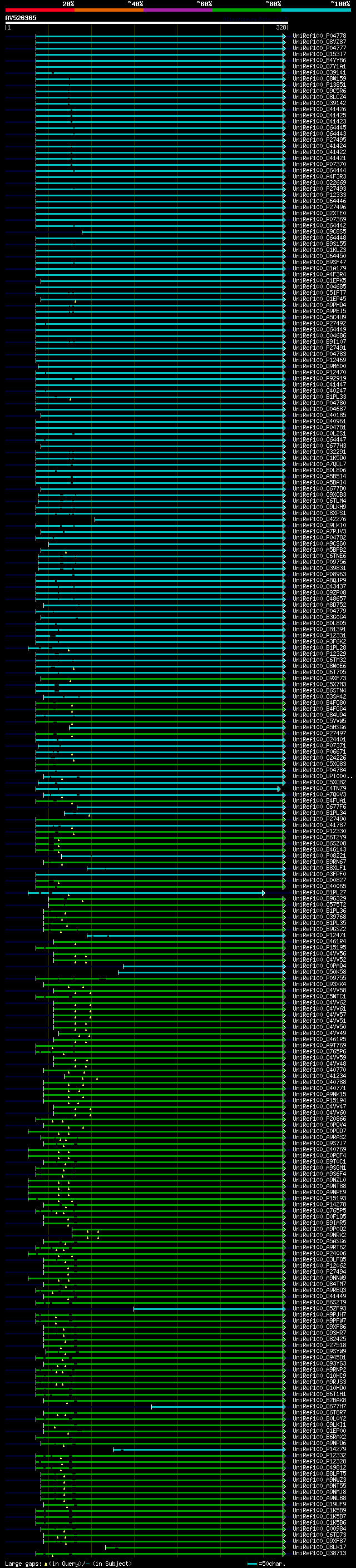Open the last hit UniRef100_Q38713
Viewport: 356px width, 1568px height.
tap(319, 1553)
